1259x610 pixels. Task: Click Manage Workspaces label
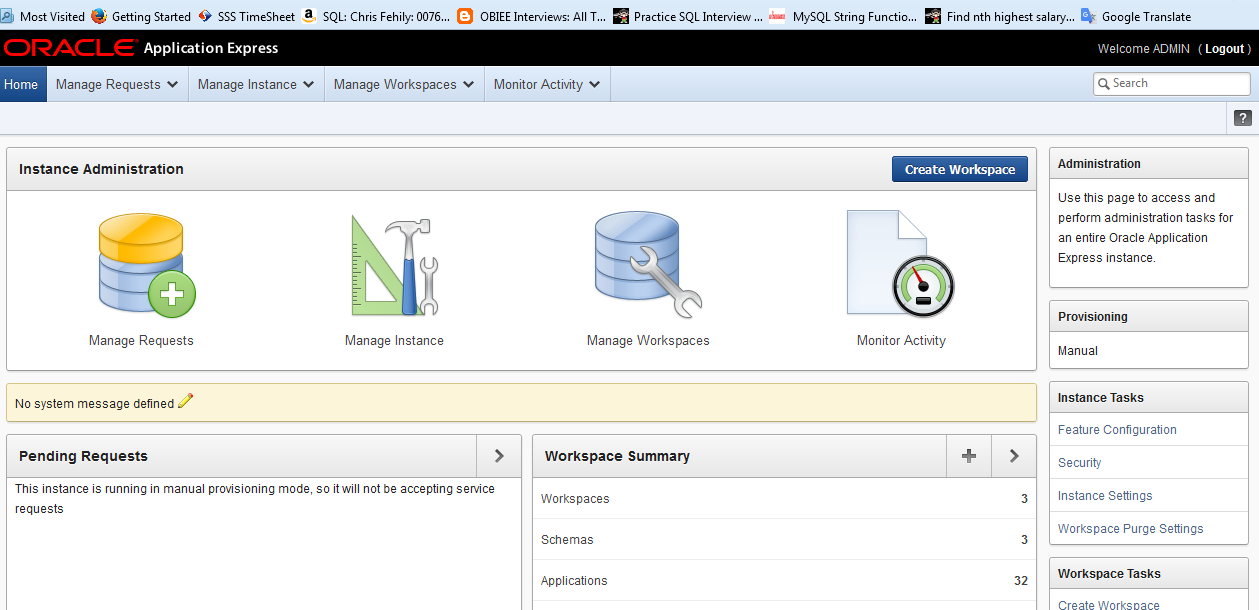tap(648, 341)
